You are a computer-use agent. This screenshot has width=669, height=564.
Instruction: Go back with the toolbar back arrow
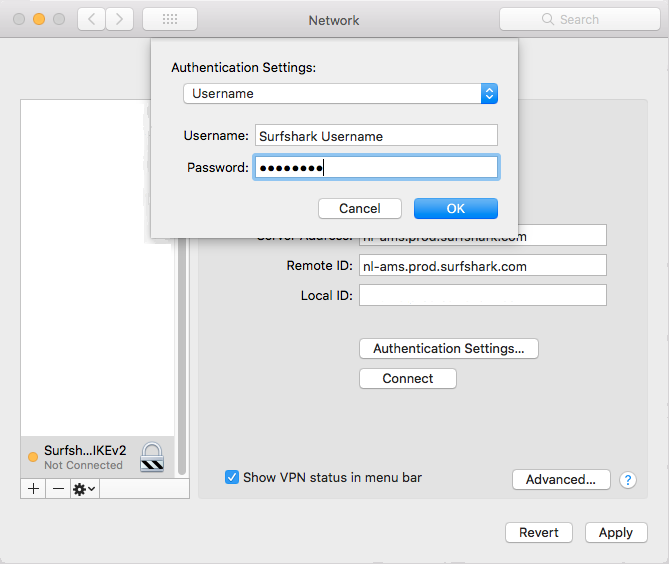91,19
